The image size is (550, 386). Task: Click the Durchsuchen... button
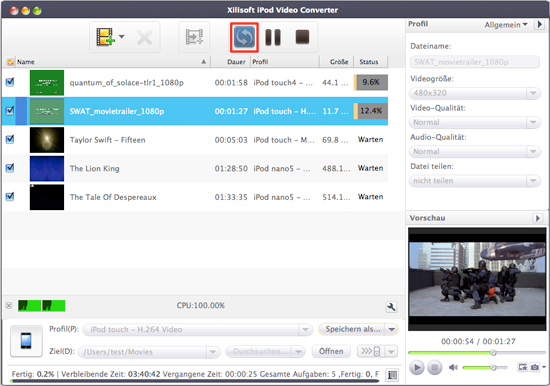pyautogui.click(x=259, y=352)
